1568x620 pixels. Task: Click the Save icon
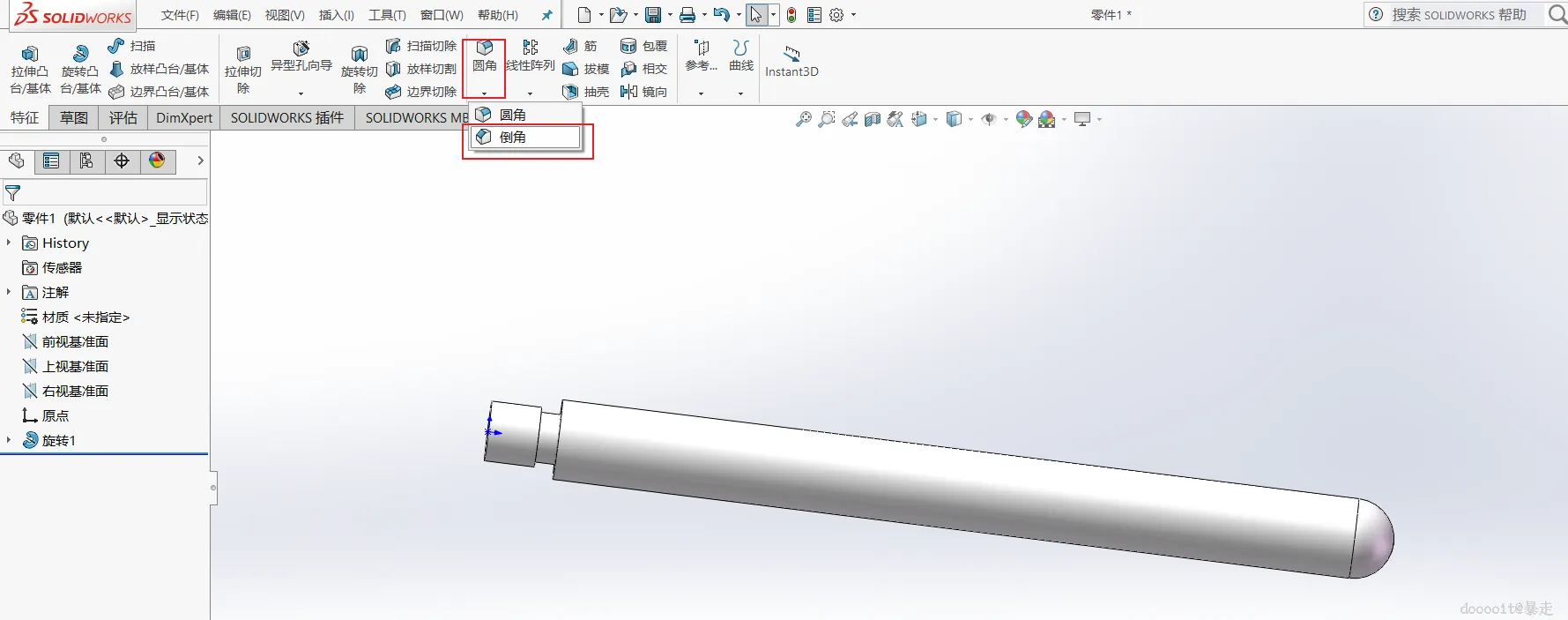pyautogui.click(x=653, y=15)
